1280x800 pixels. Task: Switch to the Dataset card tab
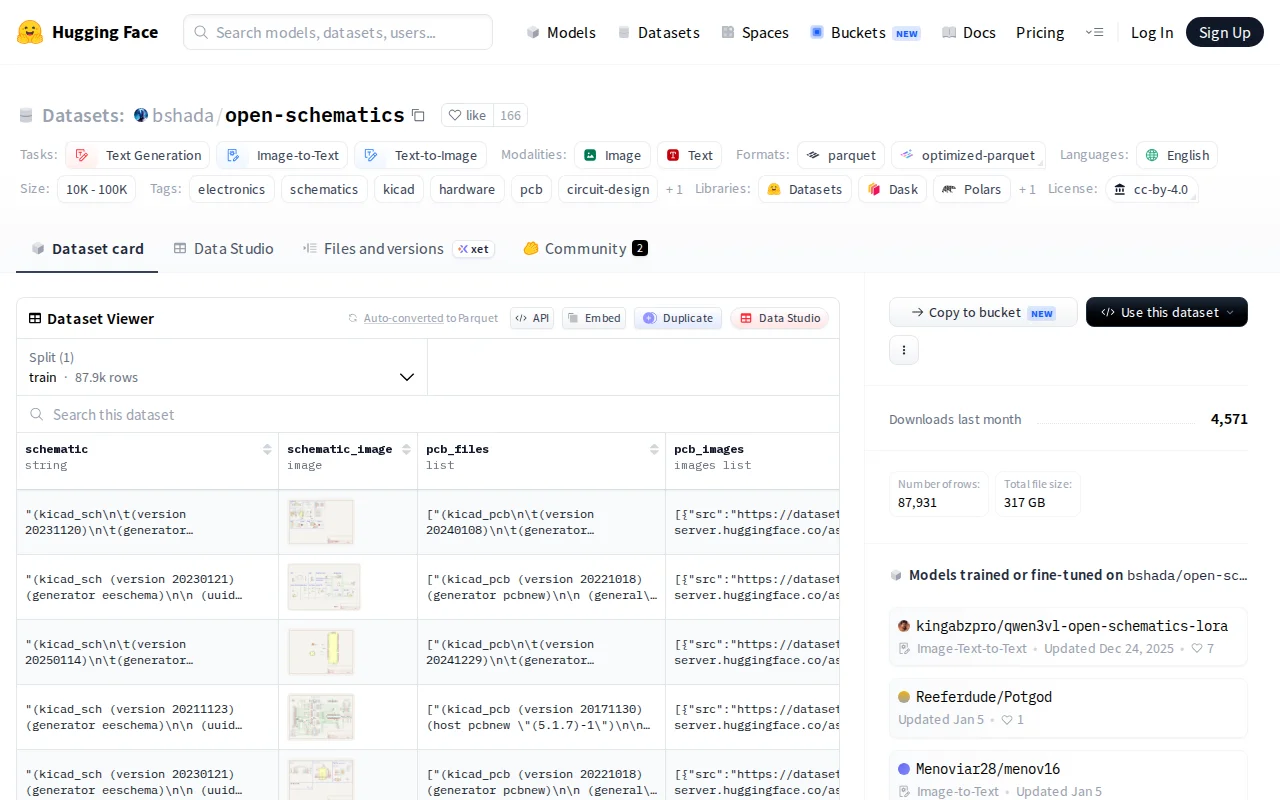coord(87,248)
